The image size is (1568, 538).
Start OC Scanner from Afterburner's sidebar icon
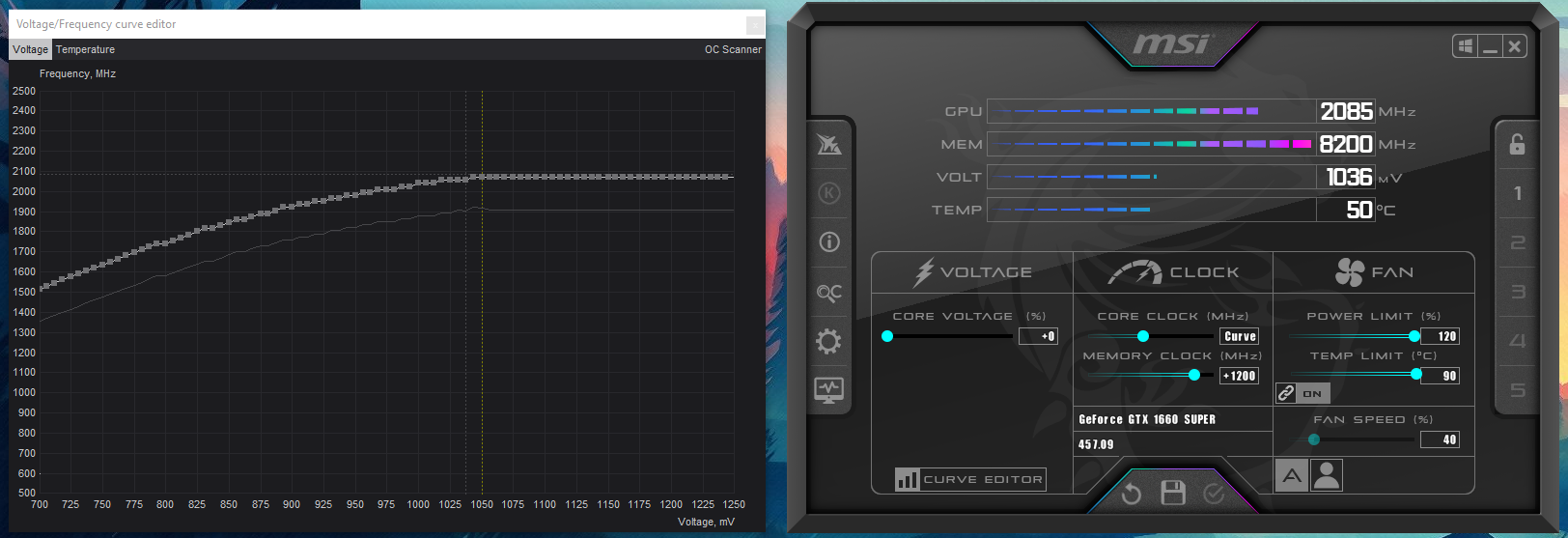(829, 293)
